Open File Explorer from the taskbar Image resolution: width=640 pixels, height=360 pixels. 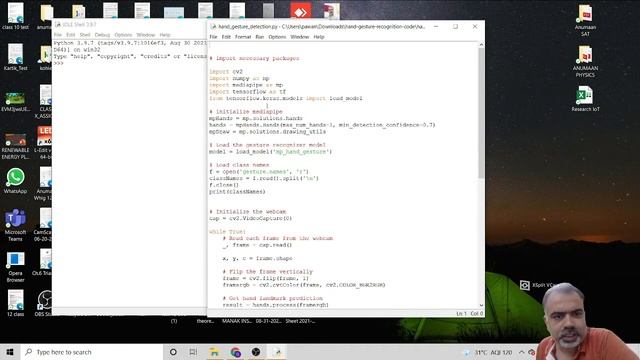point(214,352)
